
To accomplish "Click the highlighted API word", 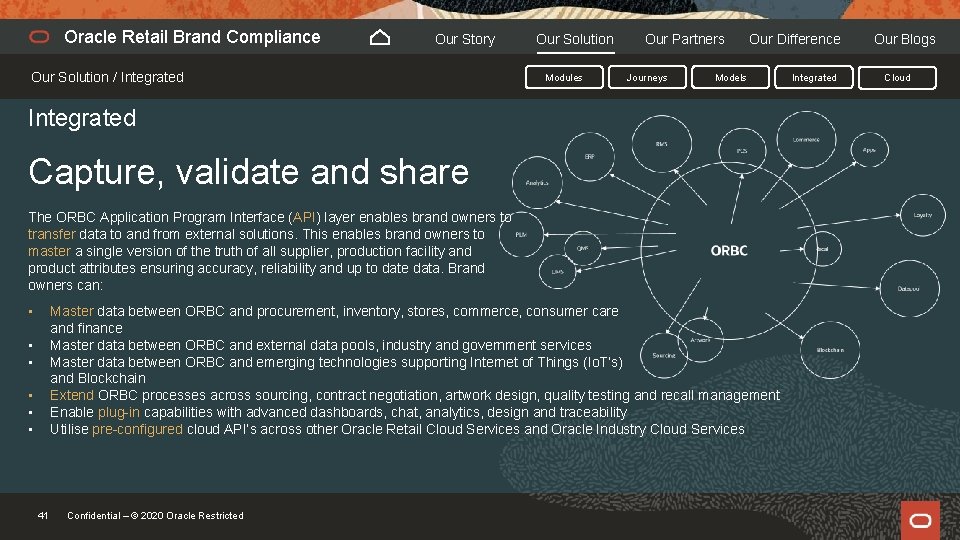I will click(x=304, y=217).
